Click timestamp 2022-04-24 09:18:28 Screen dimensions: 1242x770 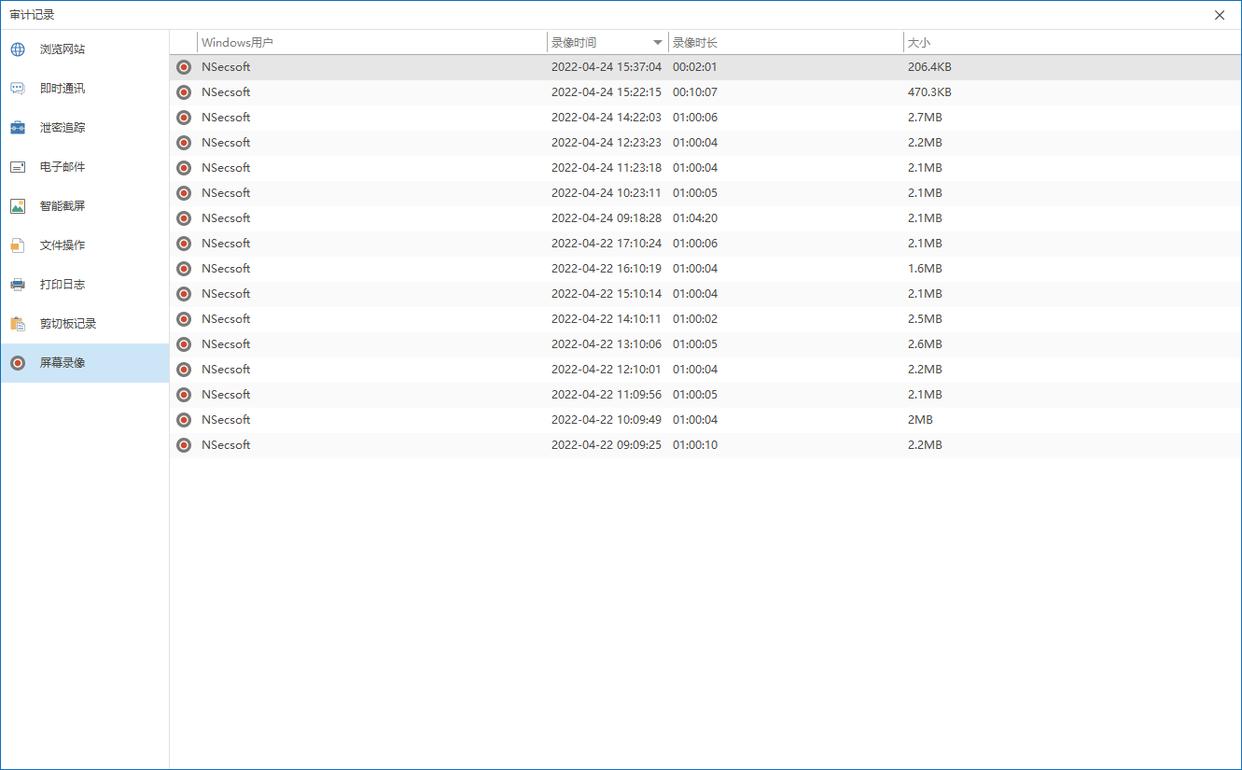(x=607, y=218)
